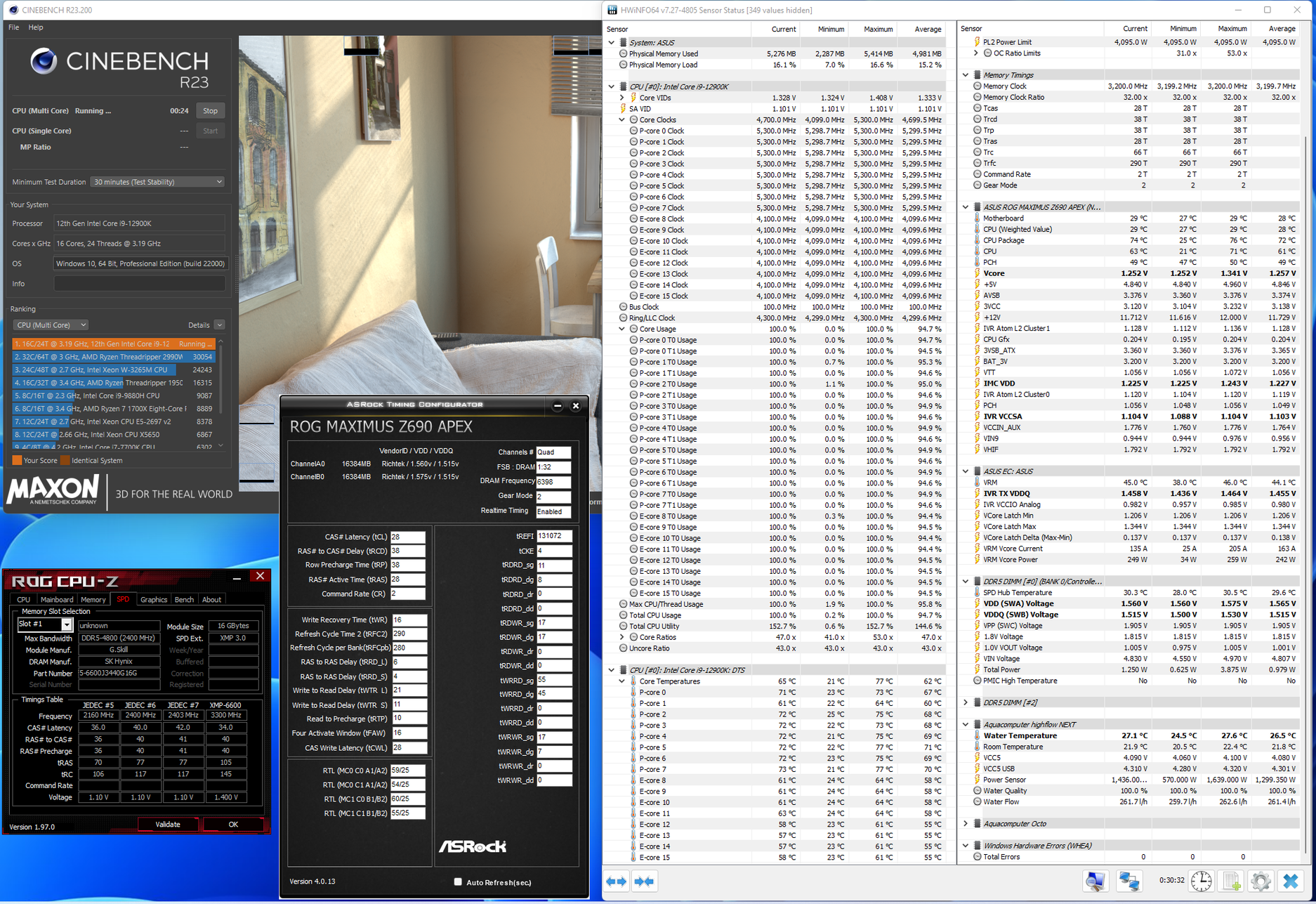This screenshot has height=904, width=1316.
Task: Collapse the Memory Timings sensor group
Action: coord(966,75)
